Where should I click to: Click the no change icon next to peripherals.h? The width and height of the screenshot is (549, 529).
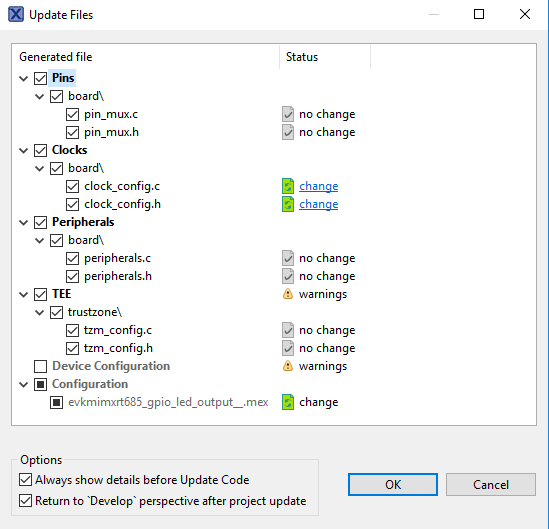pos(288,276)
